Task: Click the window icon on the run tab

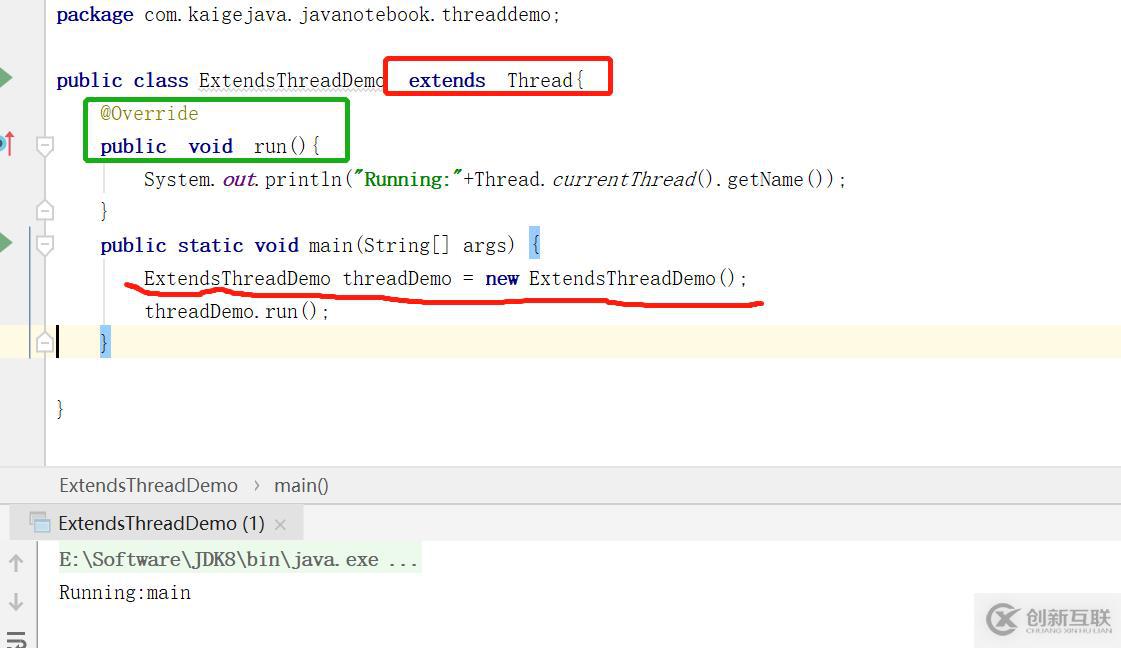Action: point(39,523)
